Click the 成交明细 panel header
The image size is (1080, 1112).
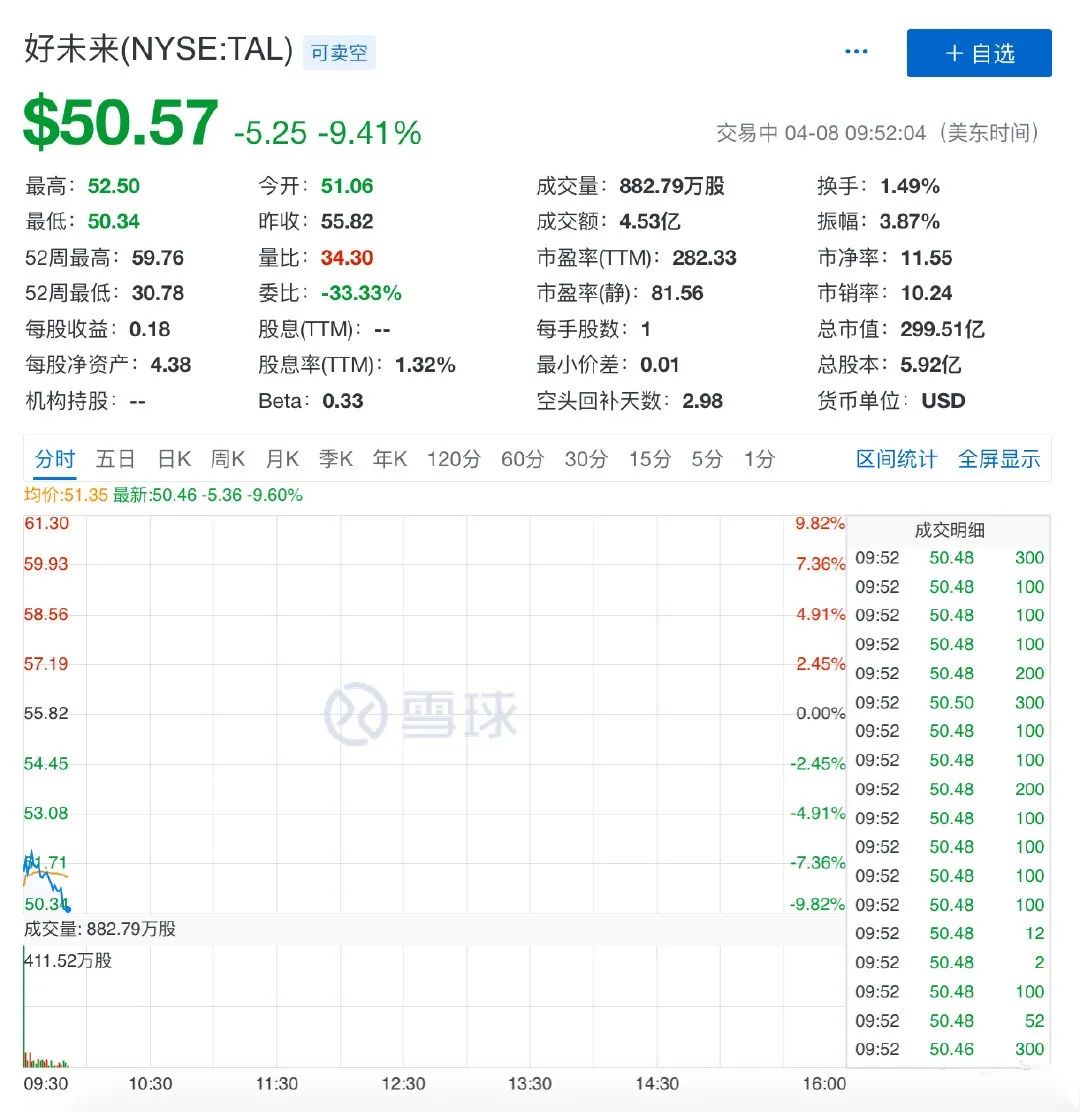(949, 530)
